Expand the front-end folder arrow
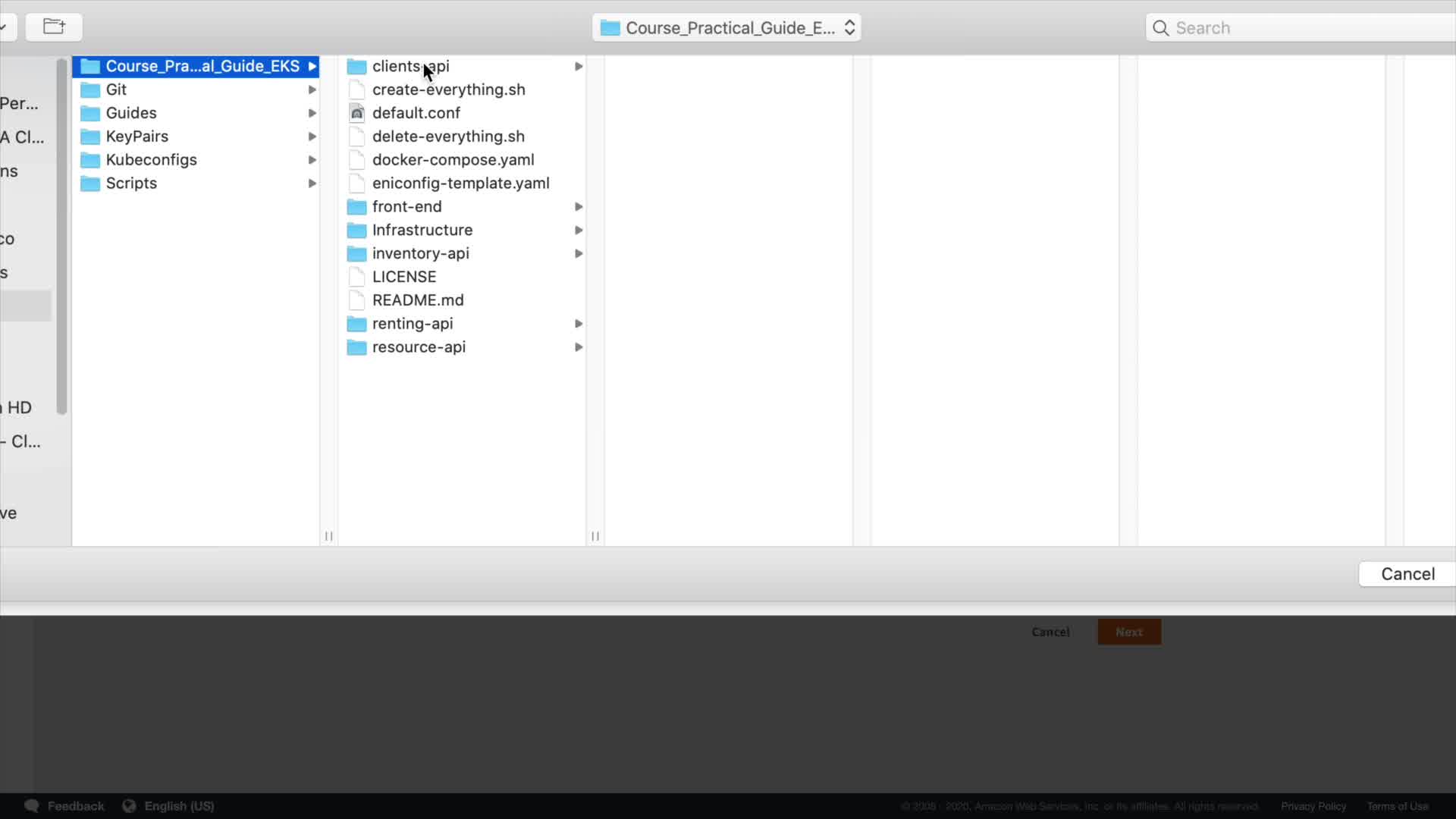This screenshot has width=1456, height=819. pos(579,207)
